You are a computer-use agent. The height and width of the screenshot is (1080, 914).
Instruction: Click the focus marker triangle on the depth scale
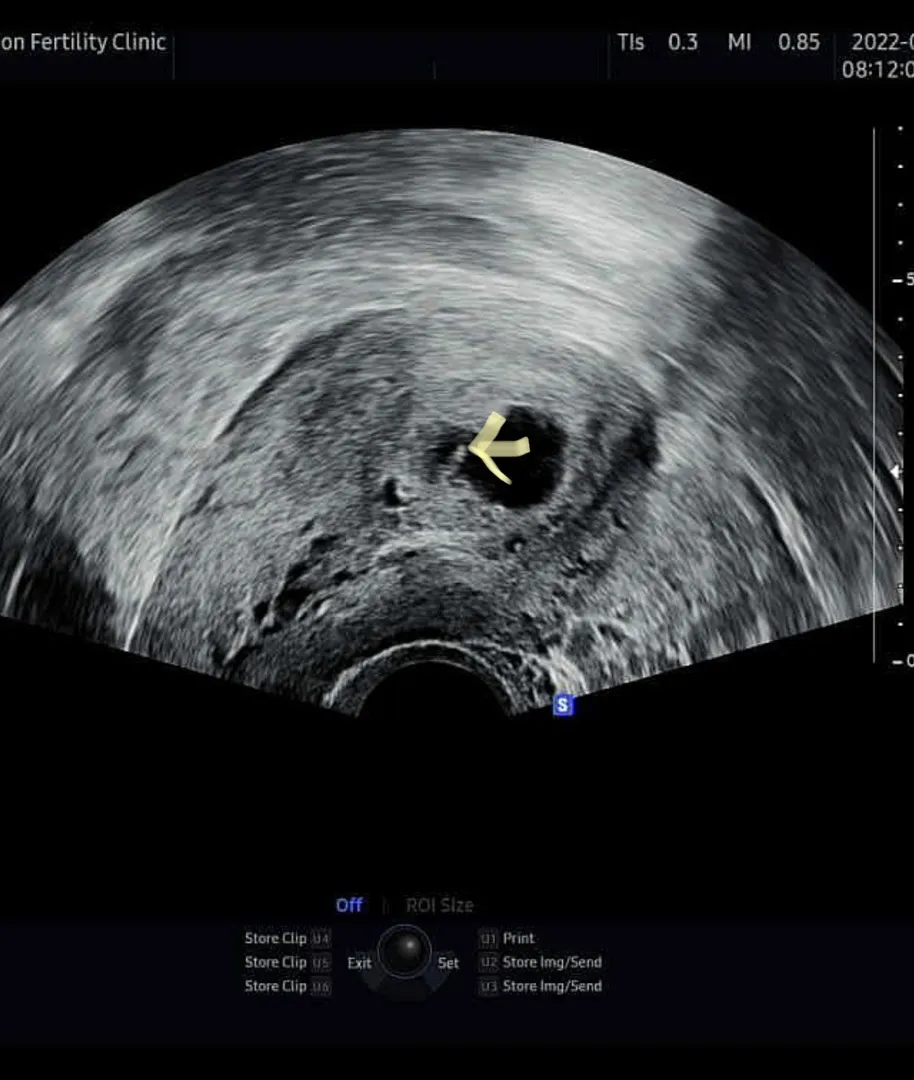(x=895, y=472)
